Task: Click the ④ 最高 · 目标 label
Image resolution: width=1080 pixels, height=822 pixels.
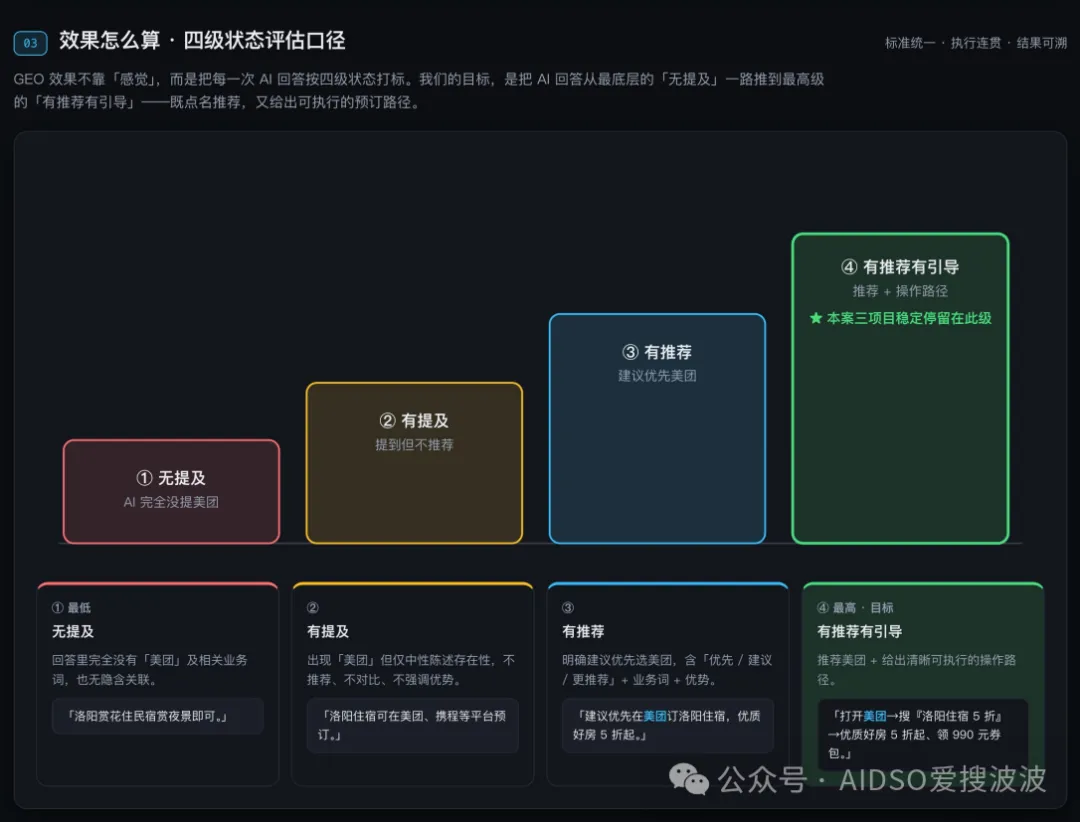Action: (855, 608)
